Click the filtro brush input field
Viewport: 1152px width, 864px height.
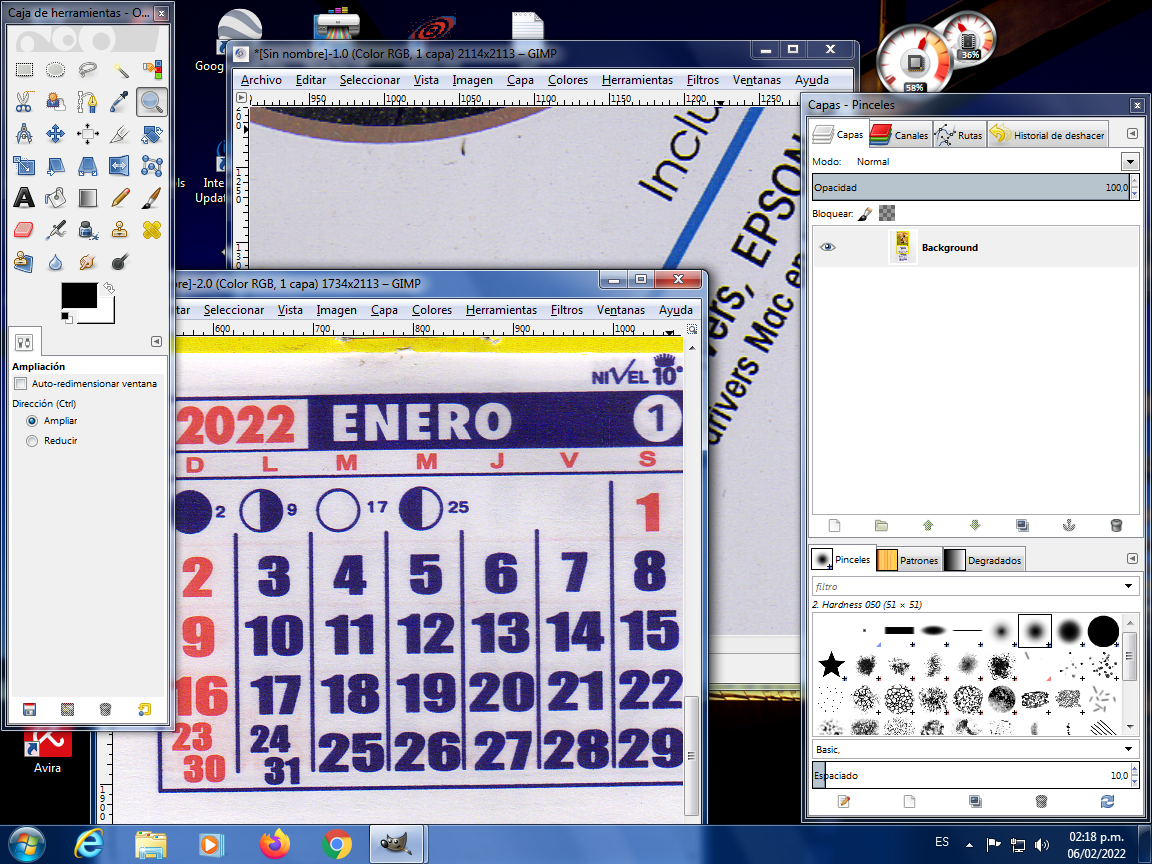(966, 586)
